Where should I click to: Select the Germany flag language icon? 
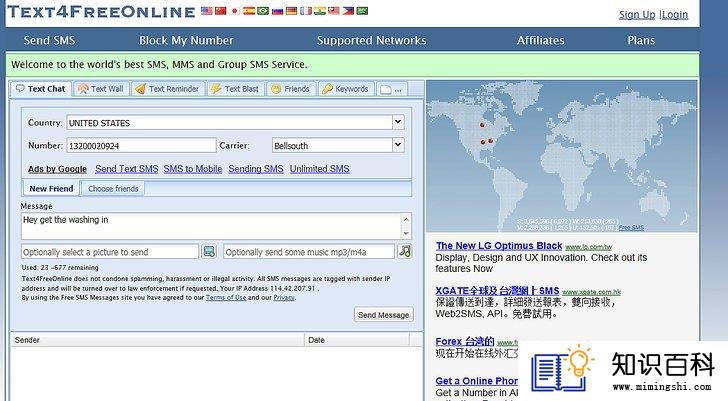292,11
